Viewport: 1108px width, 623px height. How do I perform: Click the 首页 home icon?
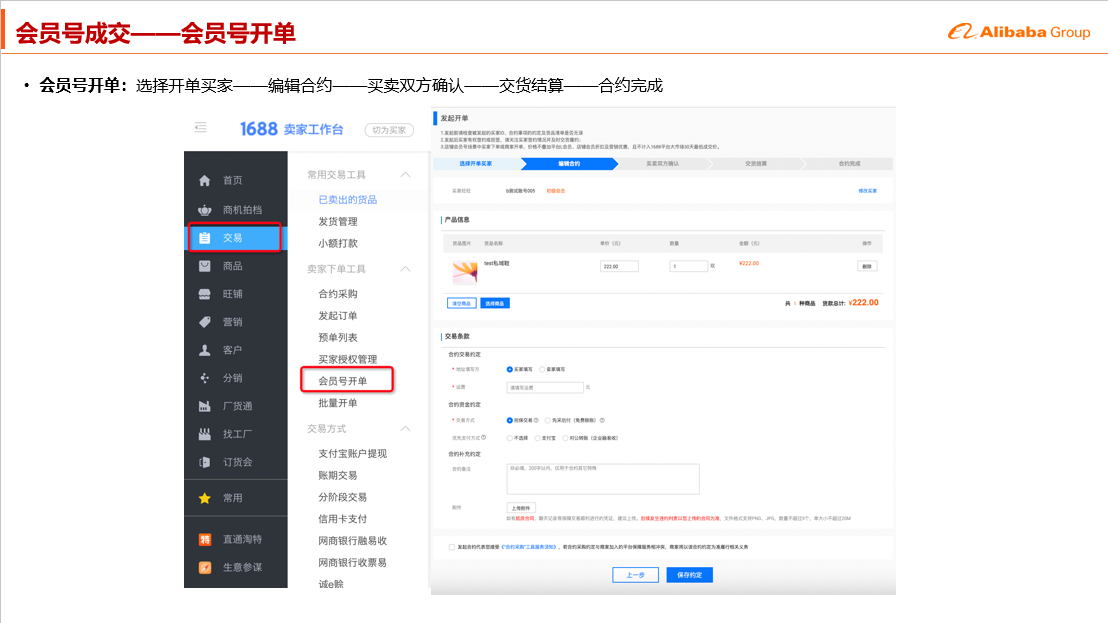204,181
